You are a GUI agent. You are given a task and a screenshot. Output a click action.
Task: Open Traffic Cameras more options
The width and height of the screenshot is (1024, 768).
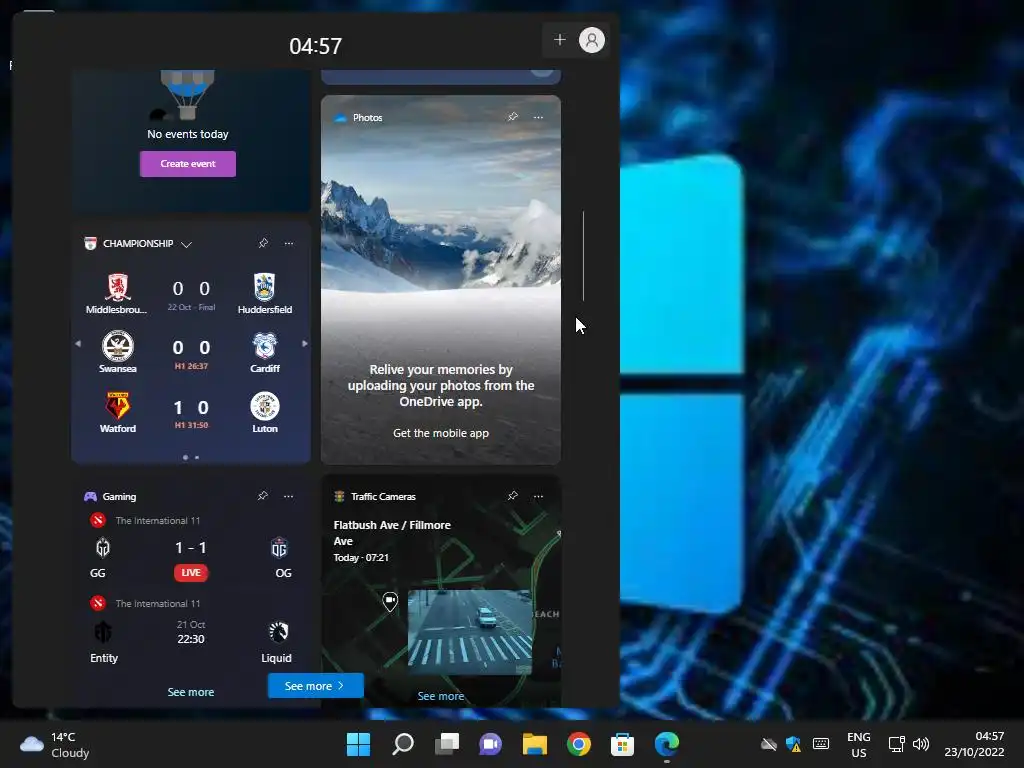(x=538, y=496)
